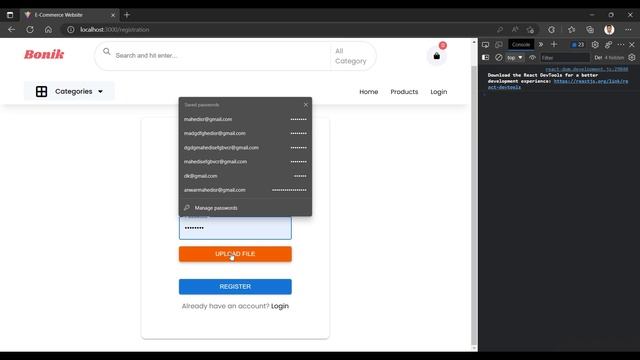
Task: Open the tab actions menu icon
Action: tap(10, 15)
